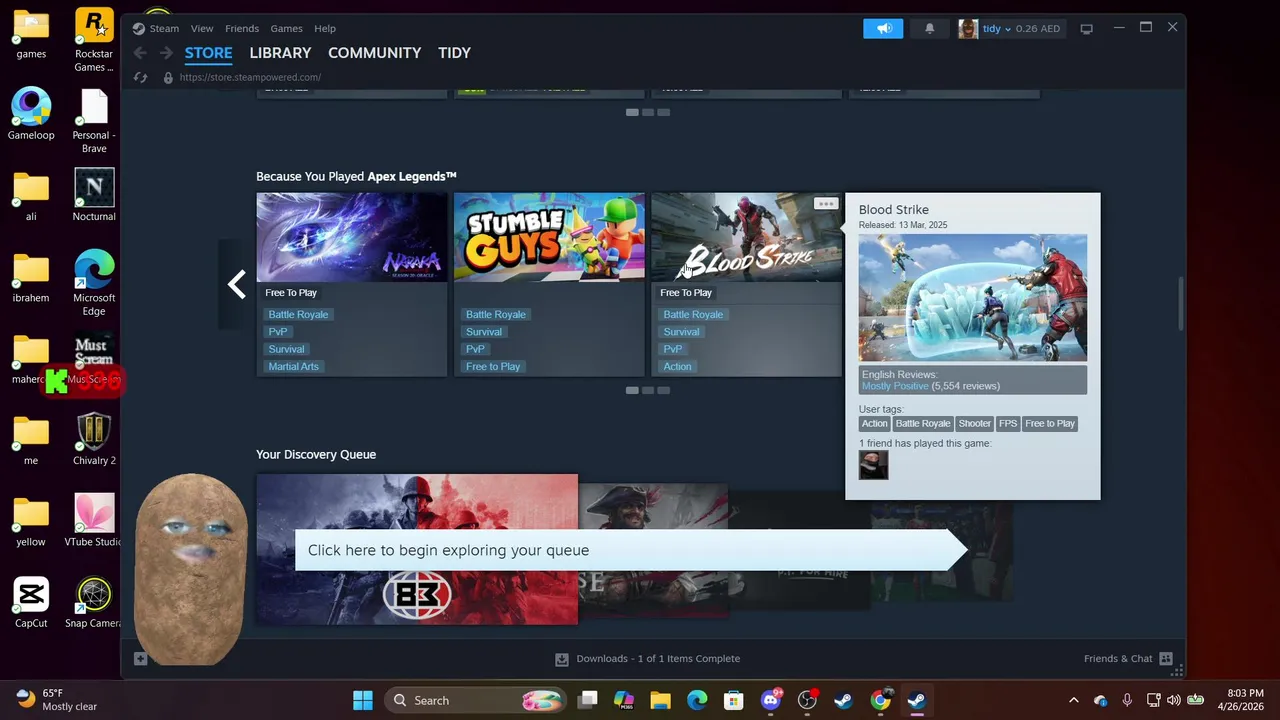1280x720 pixels.
Task: Add a game using the plus icon
Action: coord(140,658)
